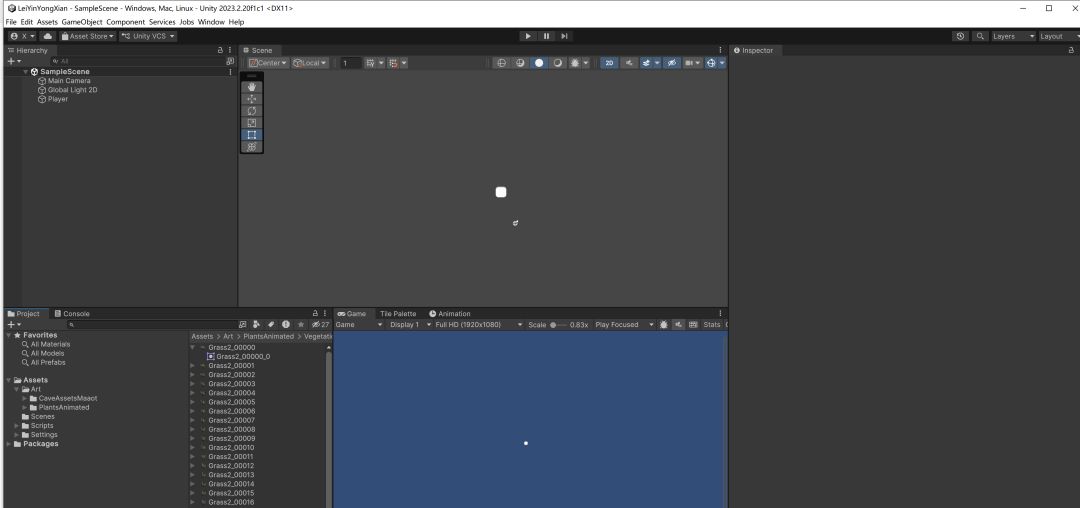The image size is (1080, 508).
Task: Select the Move tool in Scene
Action: [x=252, y=99]
